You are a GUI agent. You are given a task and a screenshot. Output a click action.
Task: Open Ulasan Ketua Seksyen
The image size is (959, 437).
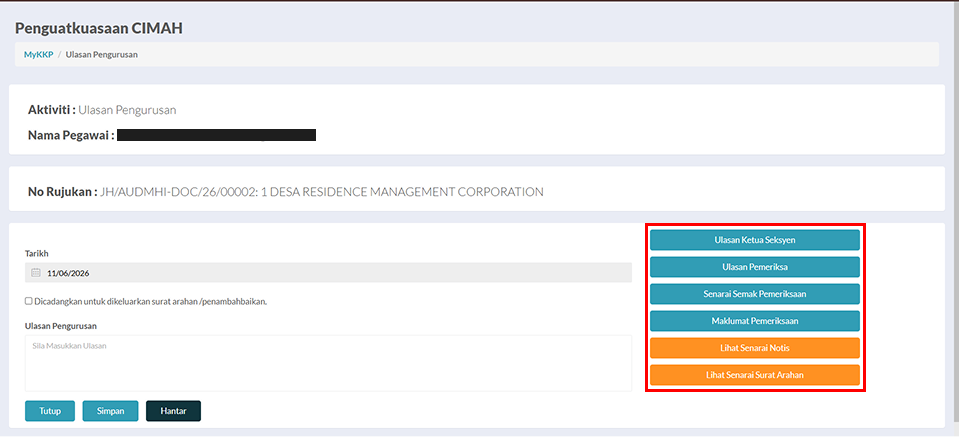[x=755, y=240]
